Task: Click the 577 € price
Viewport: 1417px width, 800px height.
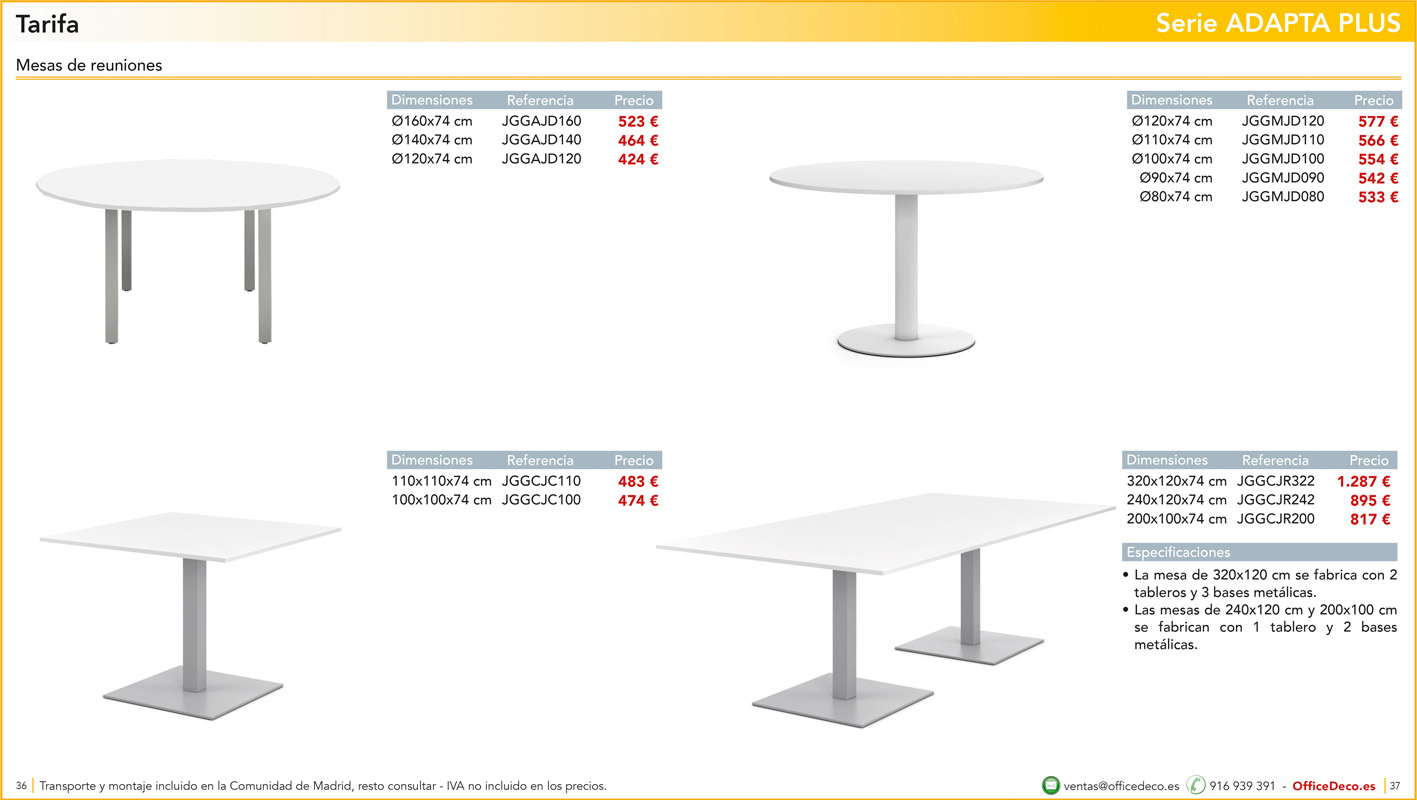Action: tap(1378, 122)
